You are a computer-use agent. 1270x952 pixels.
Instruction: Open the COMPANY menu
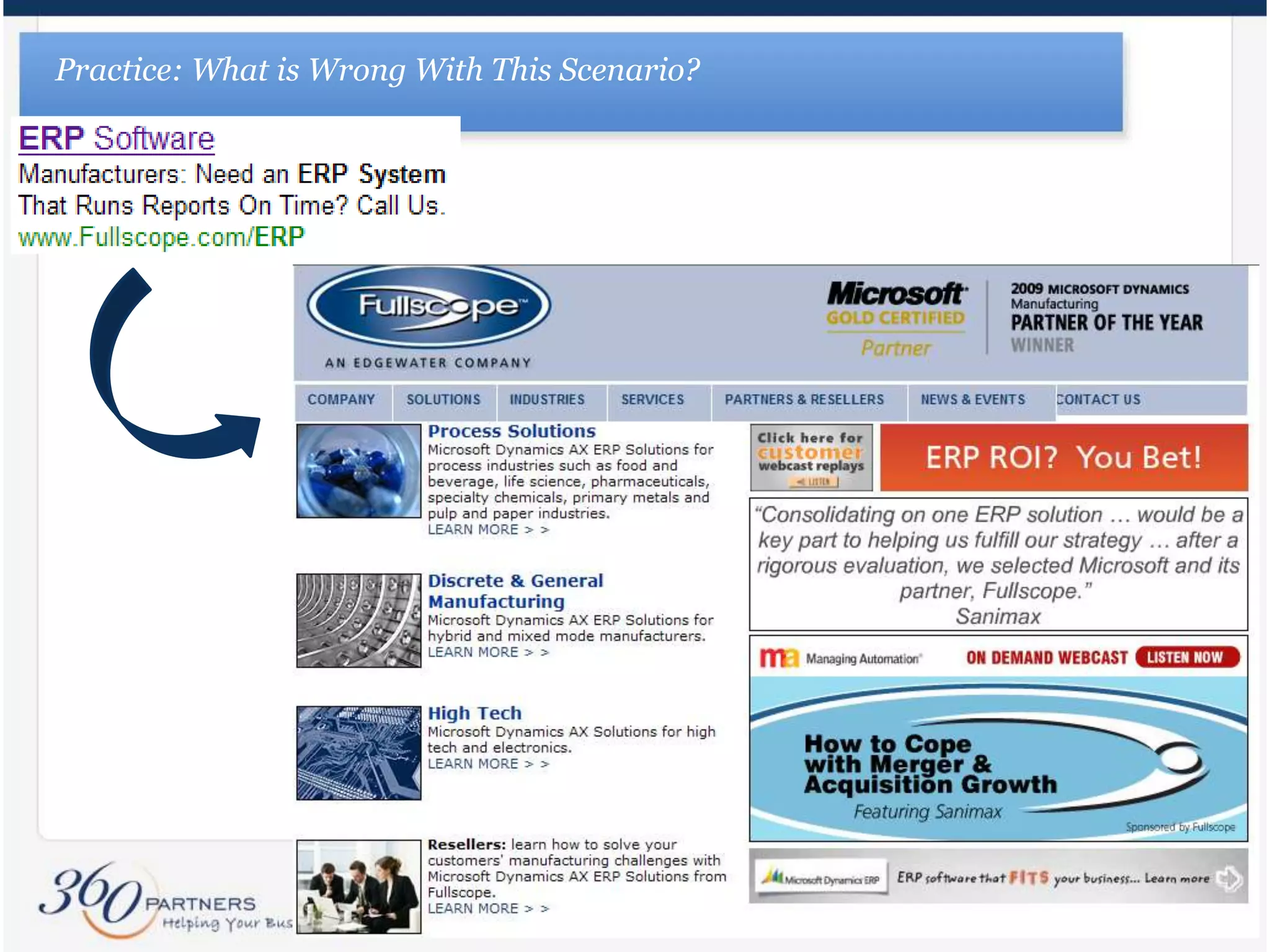click(x=341, y=400)
